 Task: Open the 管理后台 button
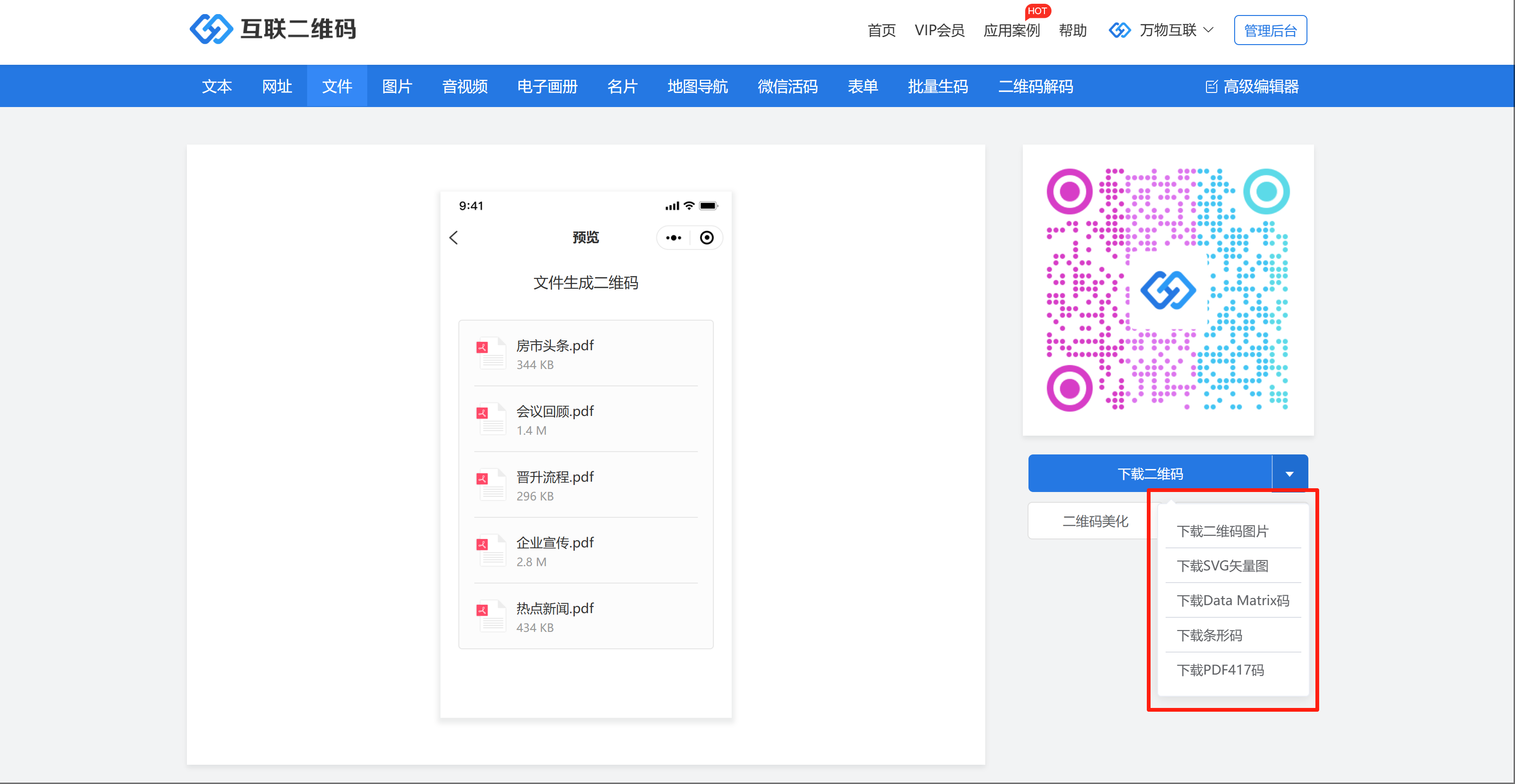pyautogui.click(x=1270, y=30)
